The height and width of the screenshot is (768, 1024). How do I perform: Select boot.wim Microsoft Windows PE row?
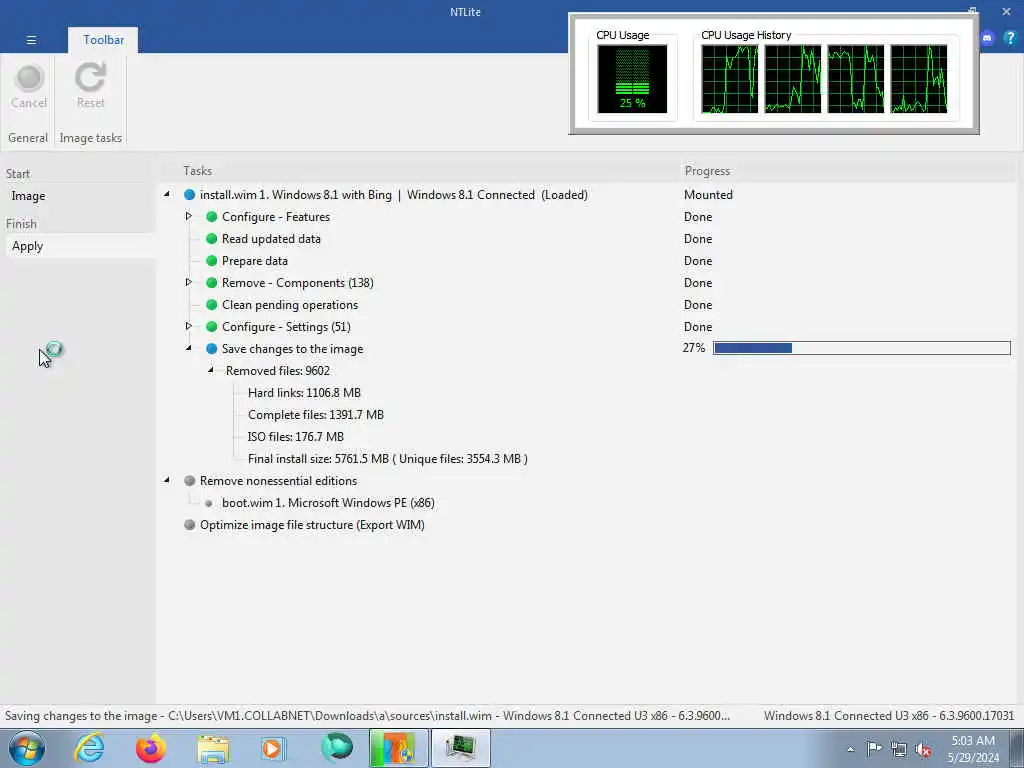328,503
